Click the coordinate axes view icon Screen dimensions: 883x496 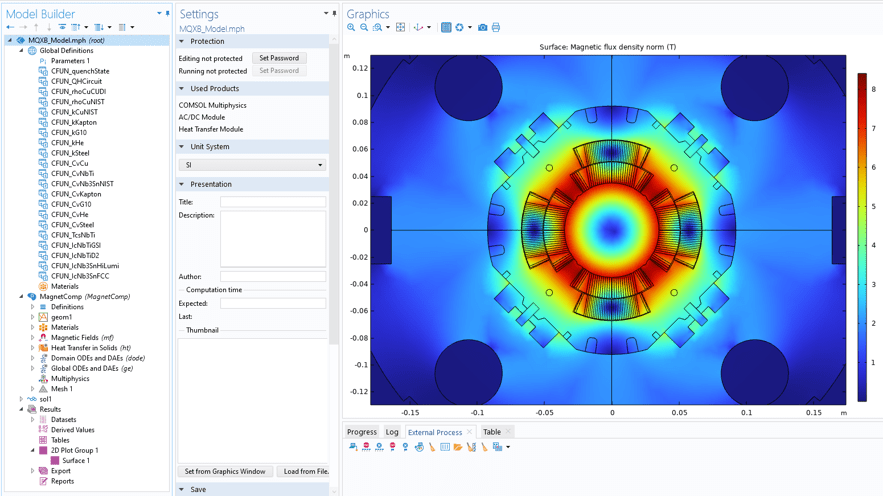pos(418,27)
